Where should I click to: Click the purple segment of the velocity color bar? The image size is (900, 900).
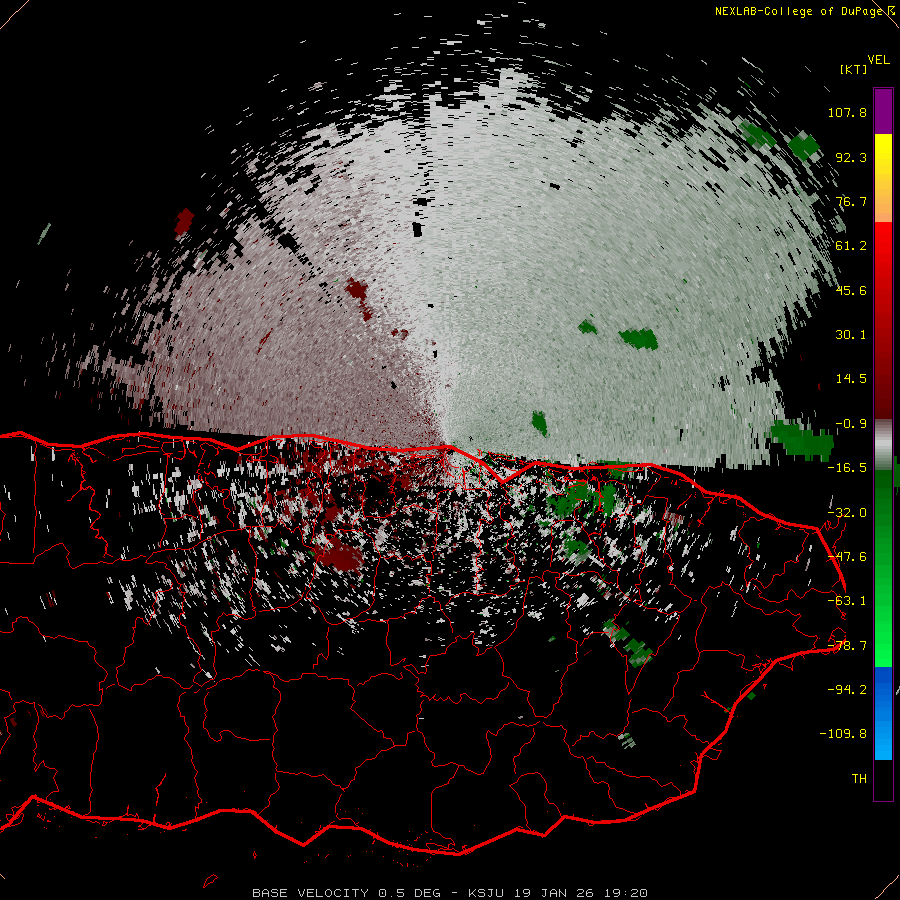click(883, 112)
